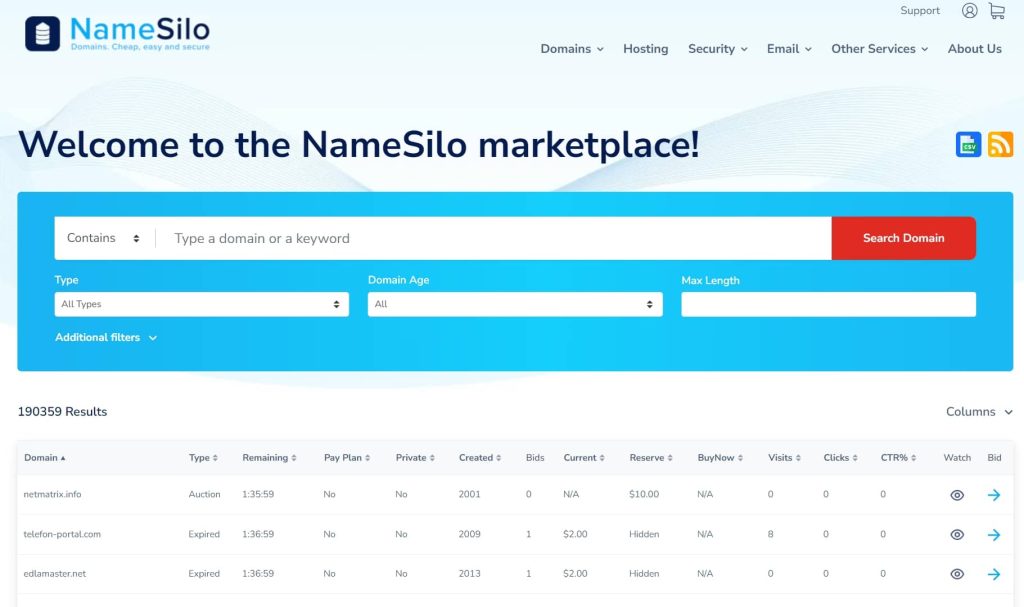Toggle watch eye for netmatrix.info

click(x=957, y=495)
